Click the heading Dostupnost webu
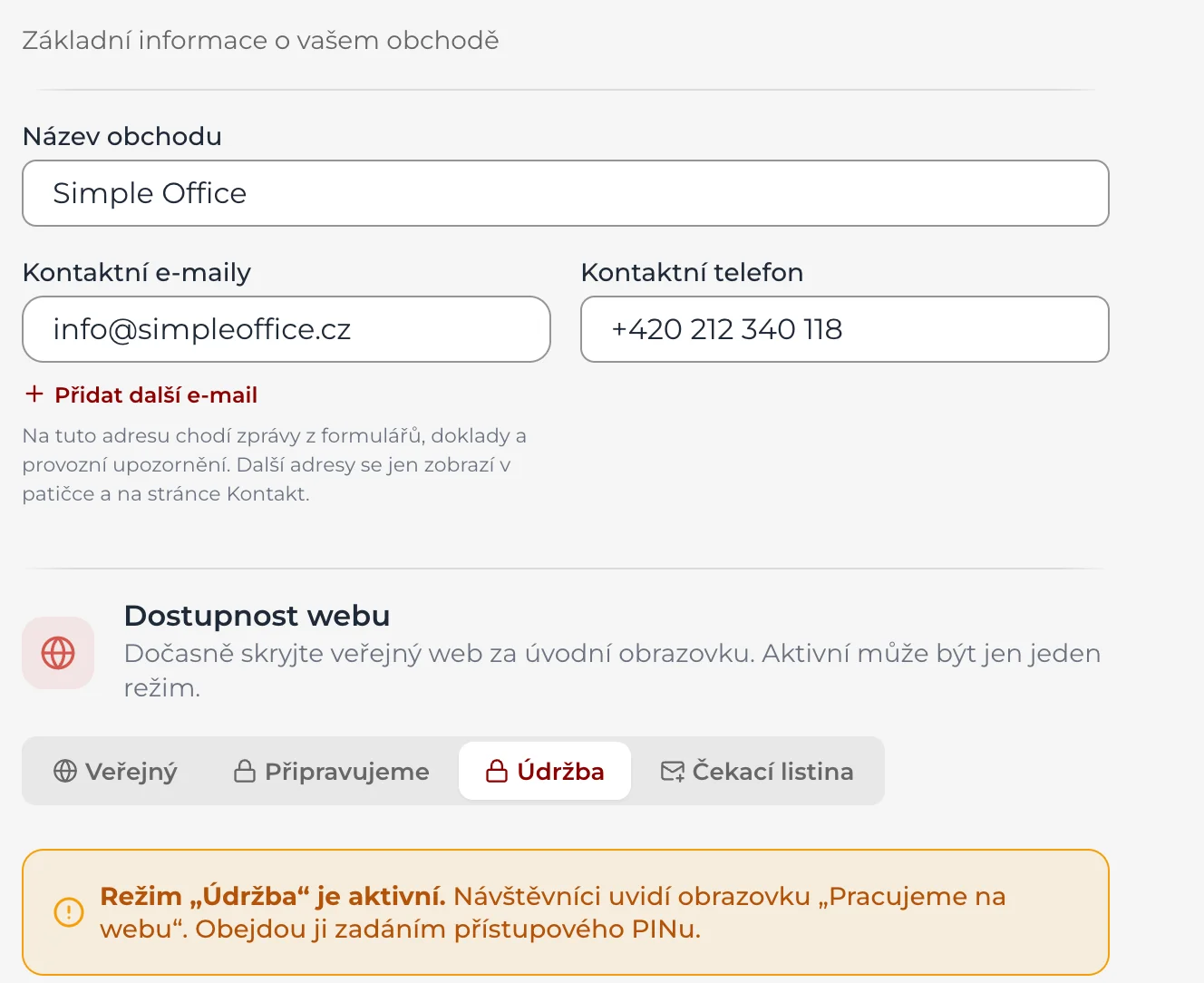The width and height of the screenshot is (1204, 983). point(257,616)
